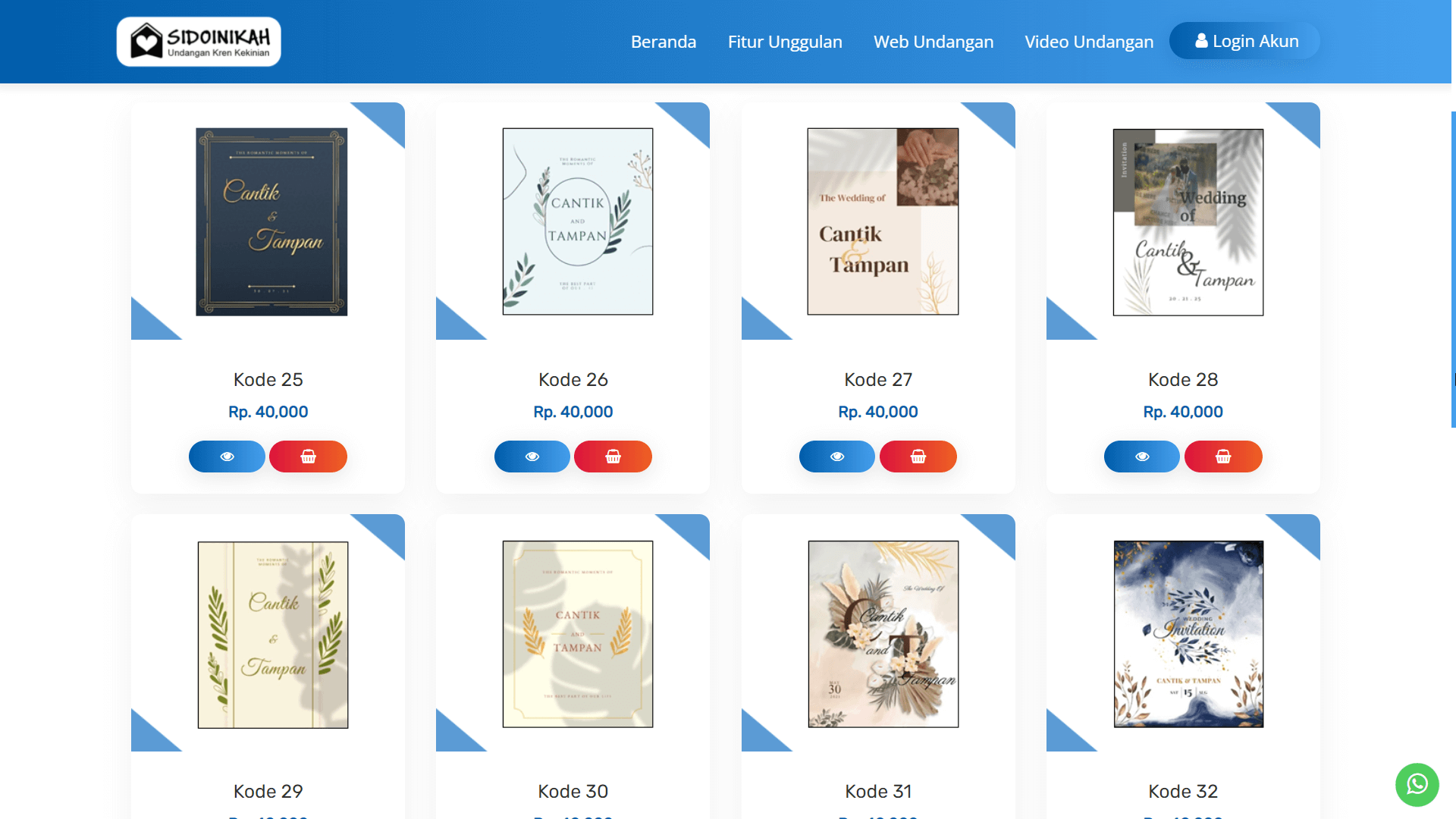Go to Beranda menu
Screen dimensions: 1456x819
pos(663,42)
